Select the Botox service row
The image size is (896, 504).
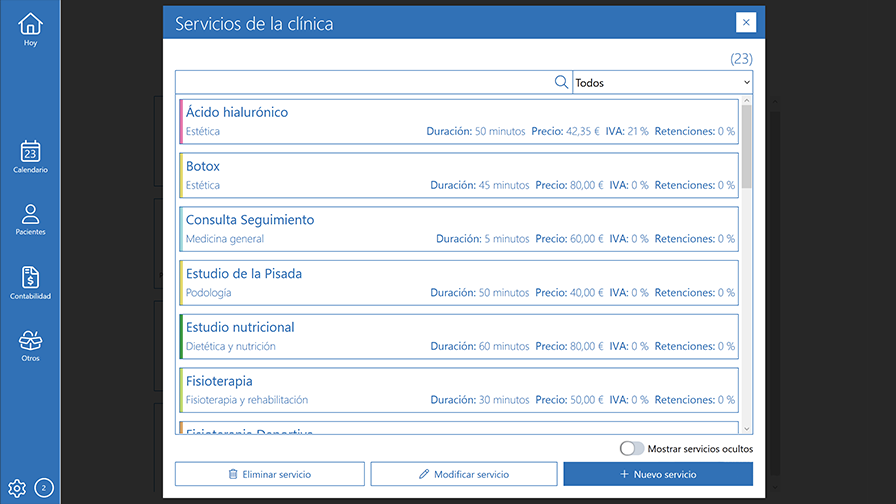coord(459,175)
